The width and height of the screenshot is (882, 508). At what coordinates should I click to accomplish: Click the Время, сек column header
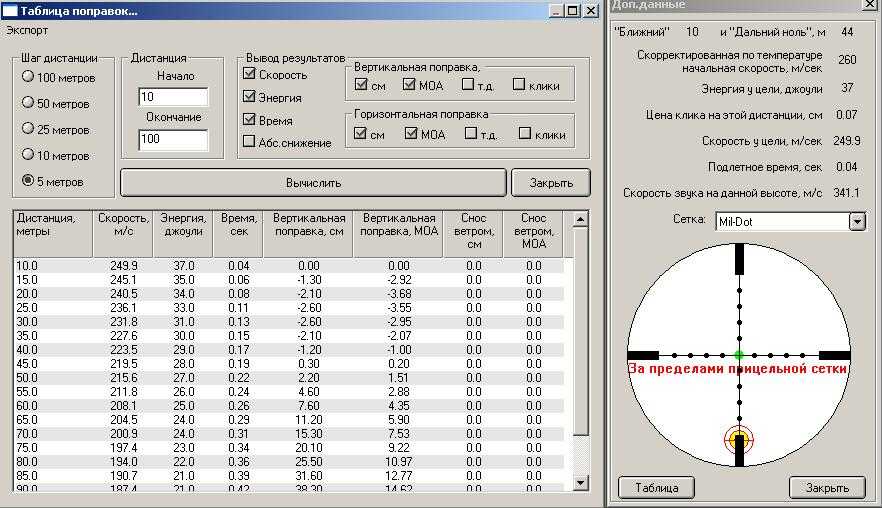pos(238,233)
